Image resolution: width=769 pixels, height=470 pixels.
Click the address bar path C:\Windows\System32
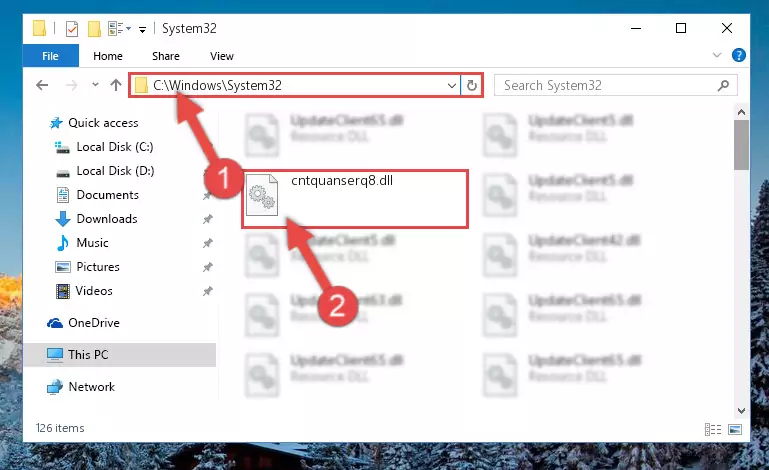point(217,85)
